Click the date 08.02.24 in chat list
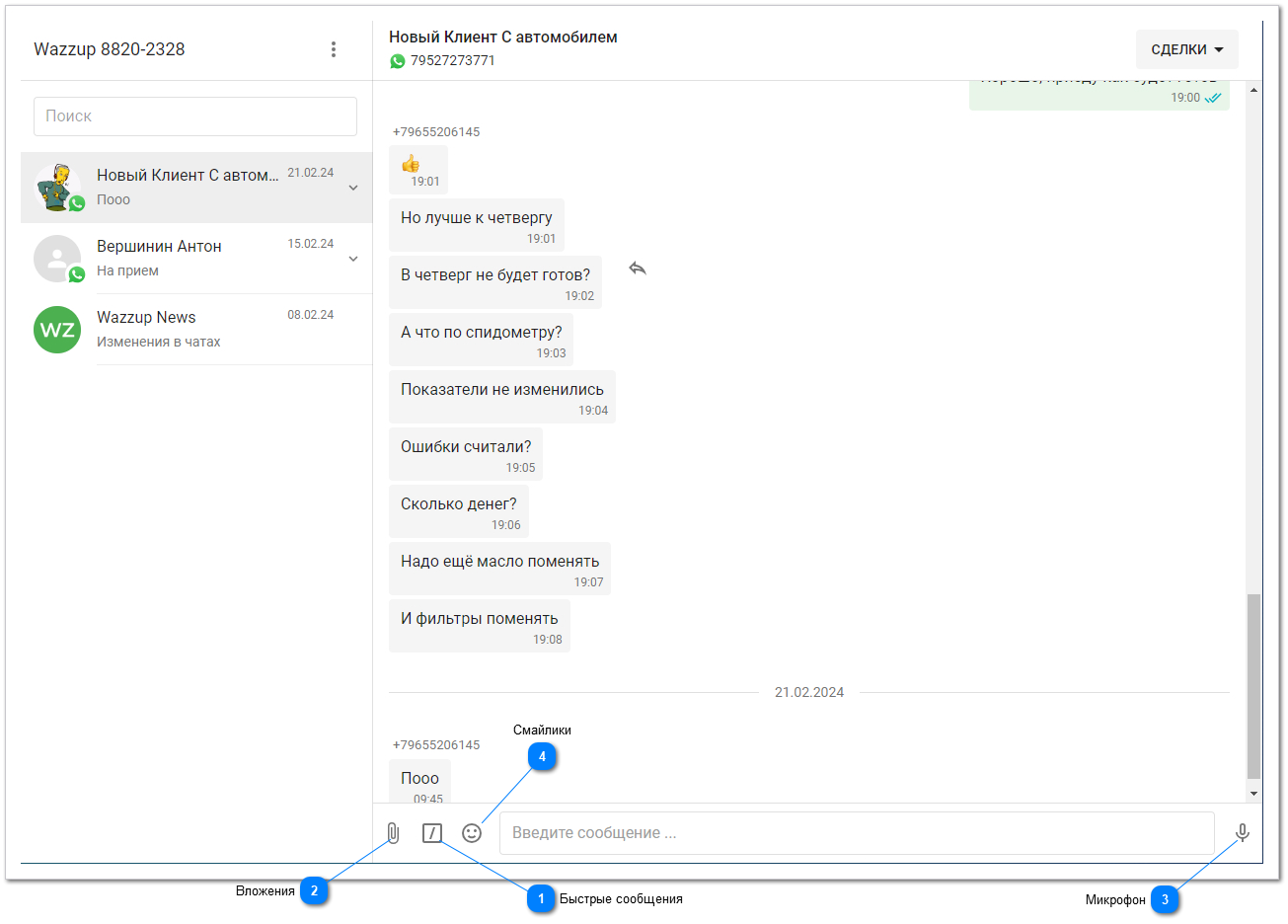1288x924 pixels. pos(311,315)
